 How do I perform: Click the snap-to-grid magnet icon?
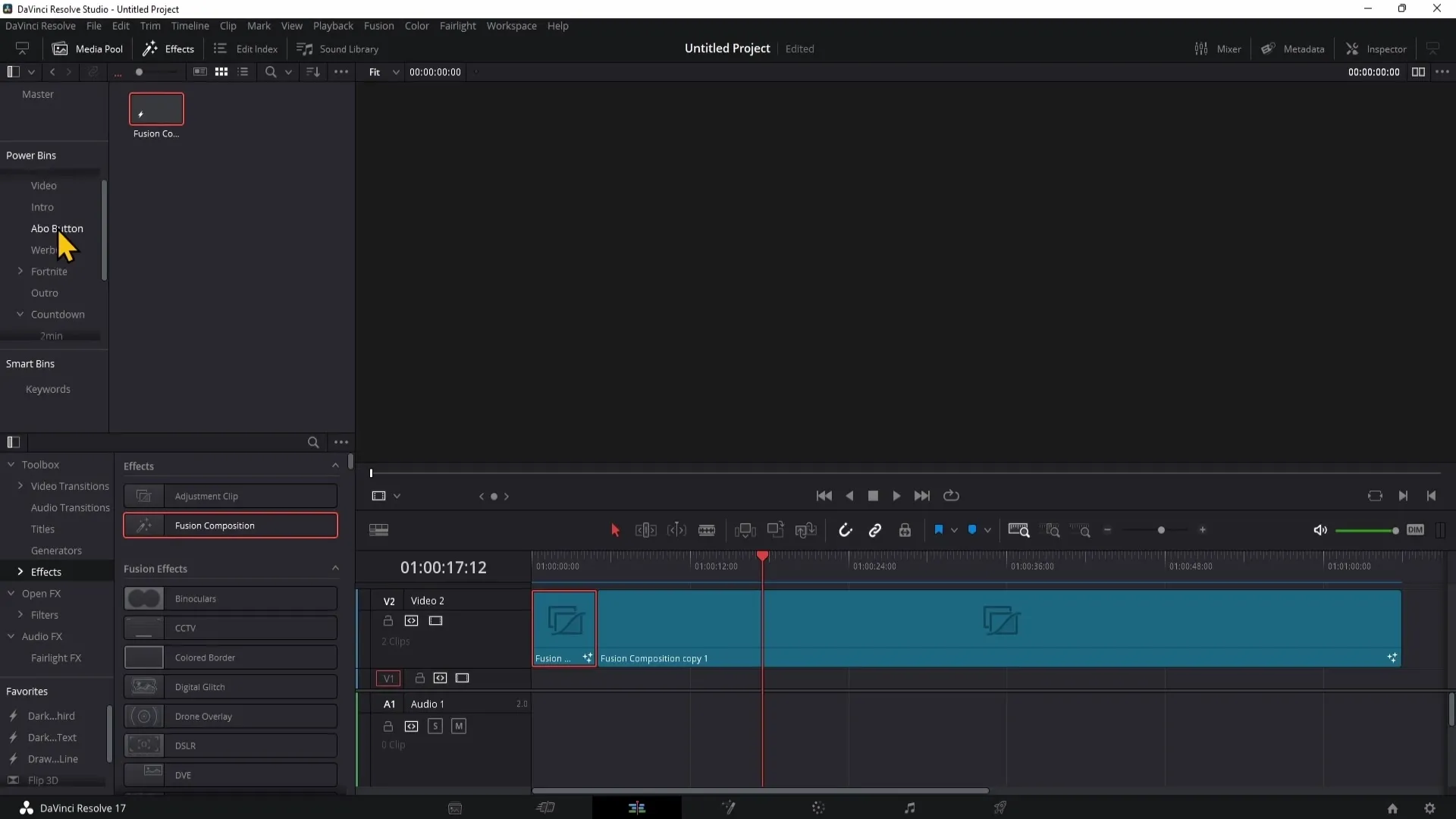pyautogui.click(x=844, y=530)
